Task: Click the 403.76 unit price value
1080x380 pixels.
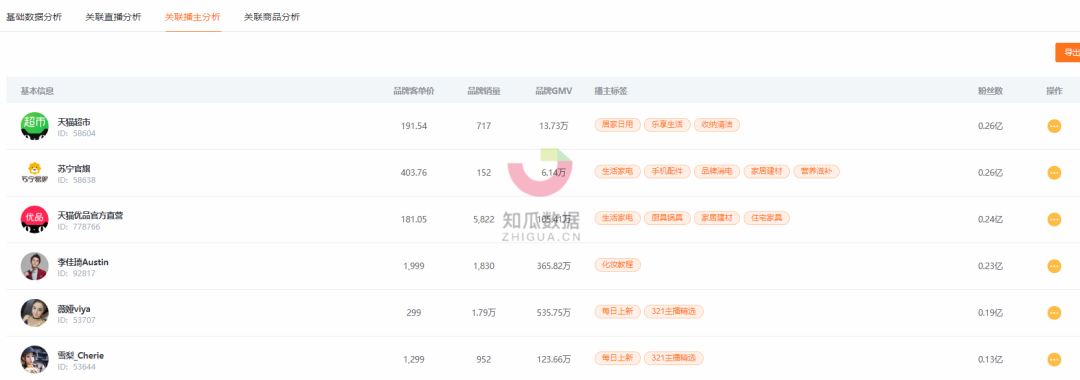Action: [413, 173]
